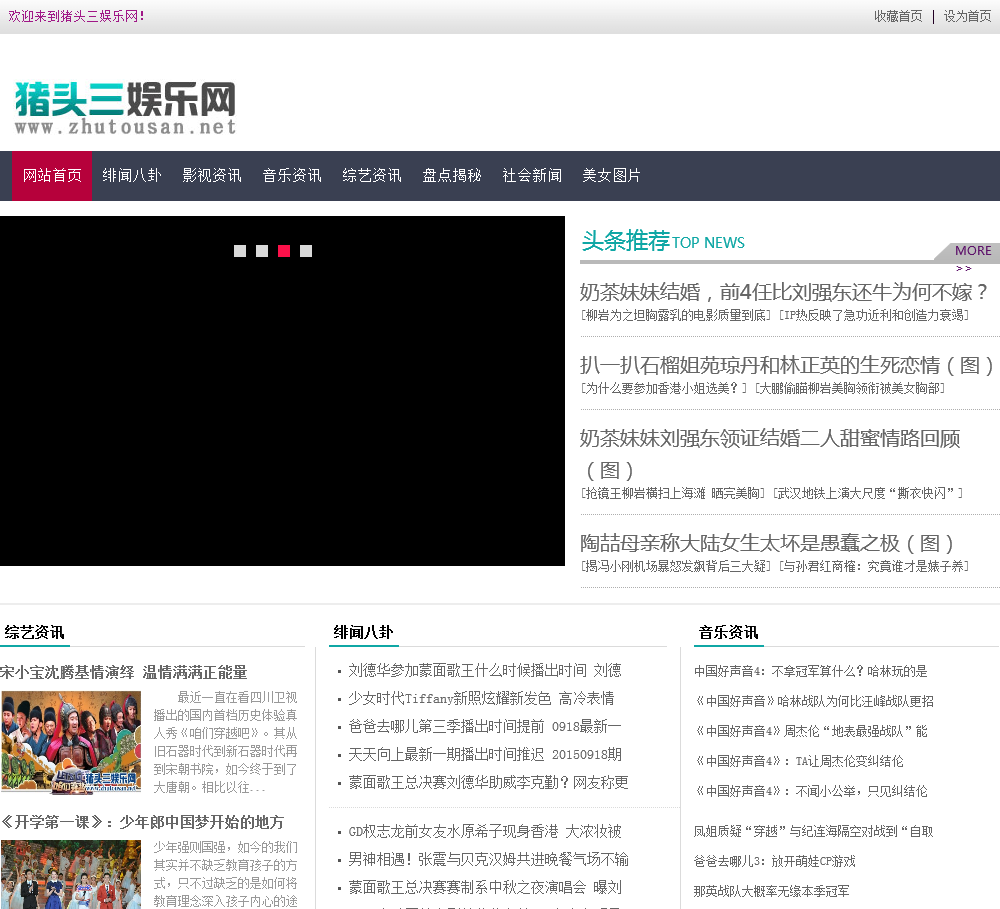Select the second carousel slide indicator
Viewport: 1000px width, 909px height.
click(262, 251)
